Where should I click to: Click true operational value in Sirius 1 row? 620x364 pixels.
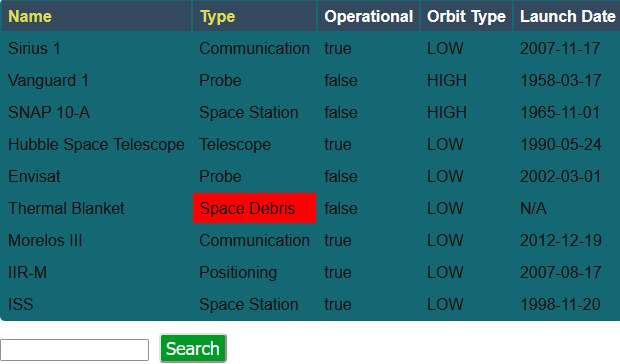tap(369, 48)
